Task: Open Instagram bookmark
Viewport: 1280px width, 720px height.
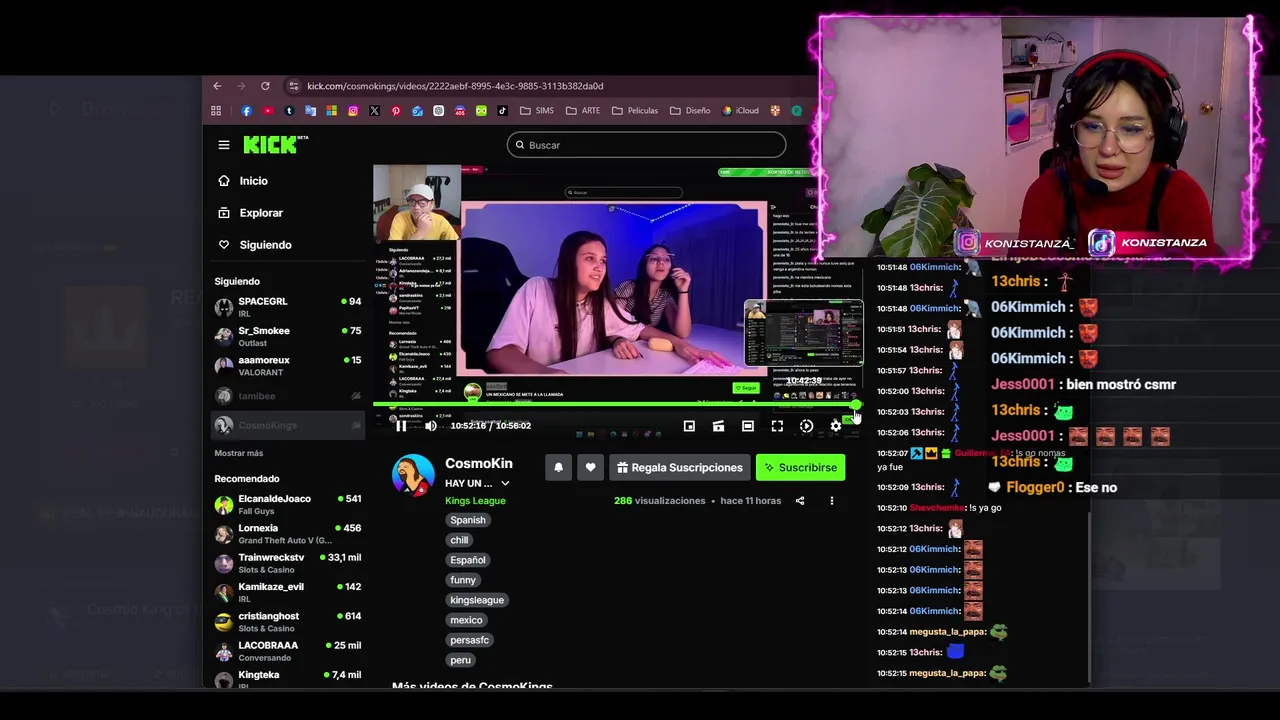Action: tap(353, 111)
